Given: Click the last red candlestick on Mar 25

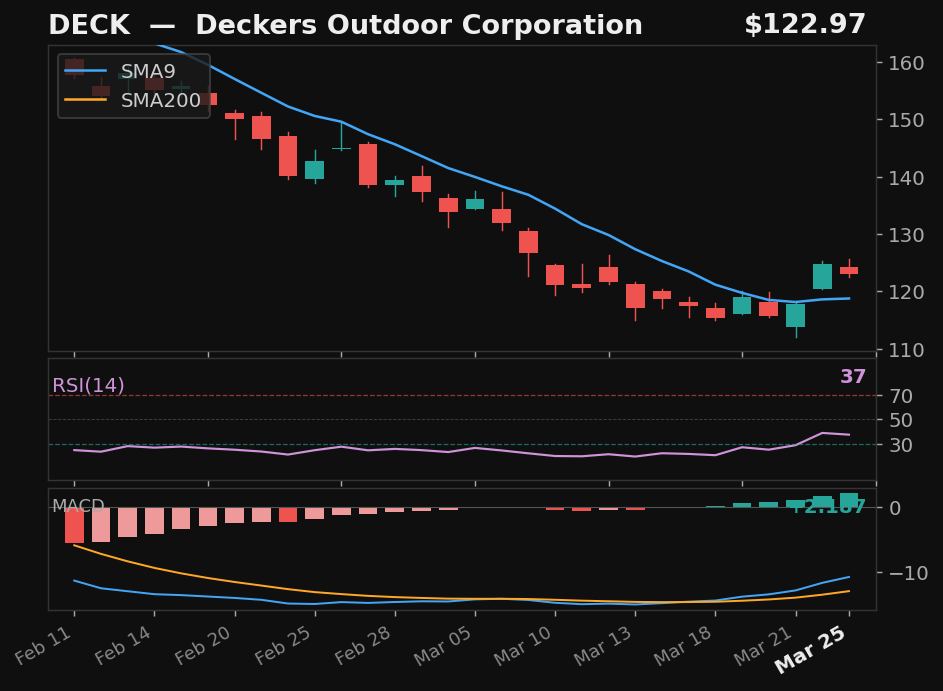Looking at the screenshot, I should [849, 270].
